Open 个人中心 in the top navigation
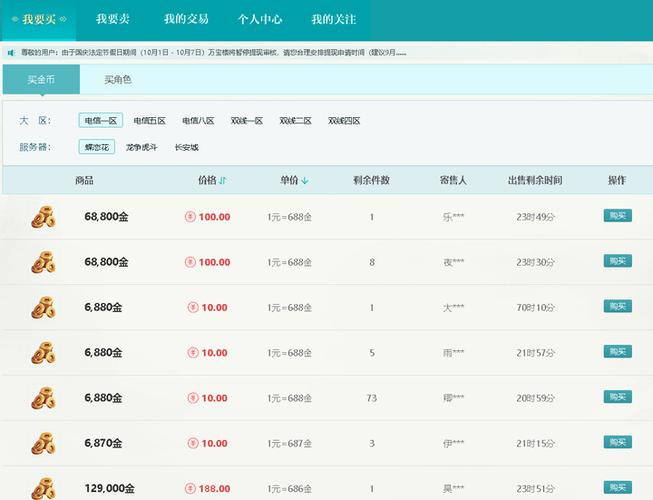The height and width of the screenshot is (500, 653). (x=260, y=19)
